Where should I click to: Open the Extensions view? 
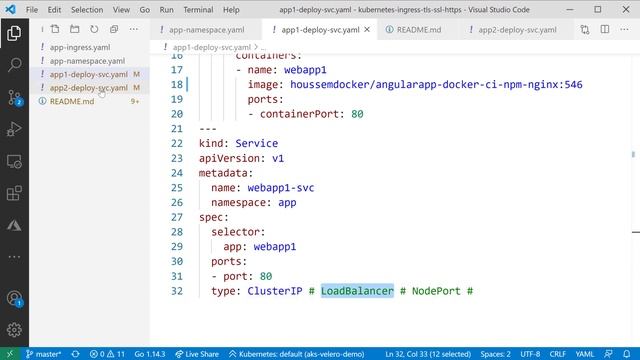click(14, 193)
